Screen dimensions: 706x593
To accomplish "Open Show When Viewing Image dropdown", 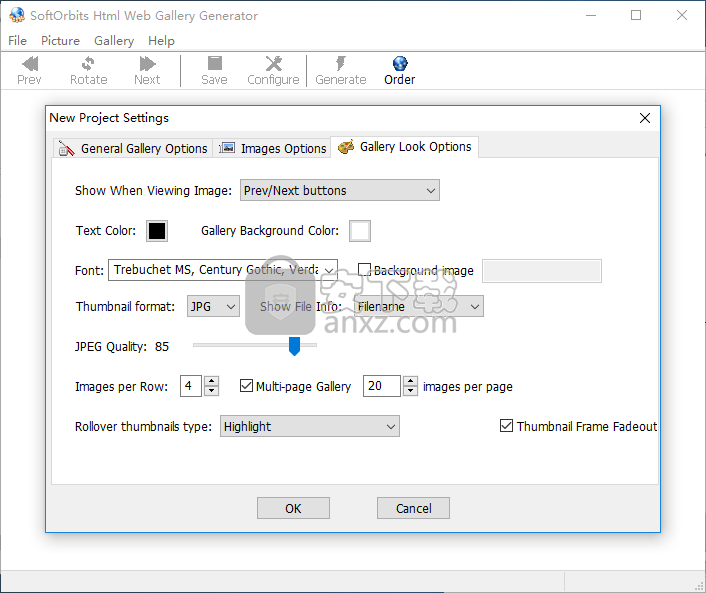I will click(x=339, y=190).
